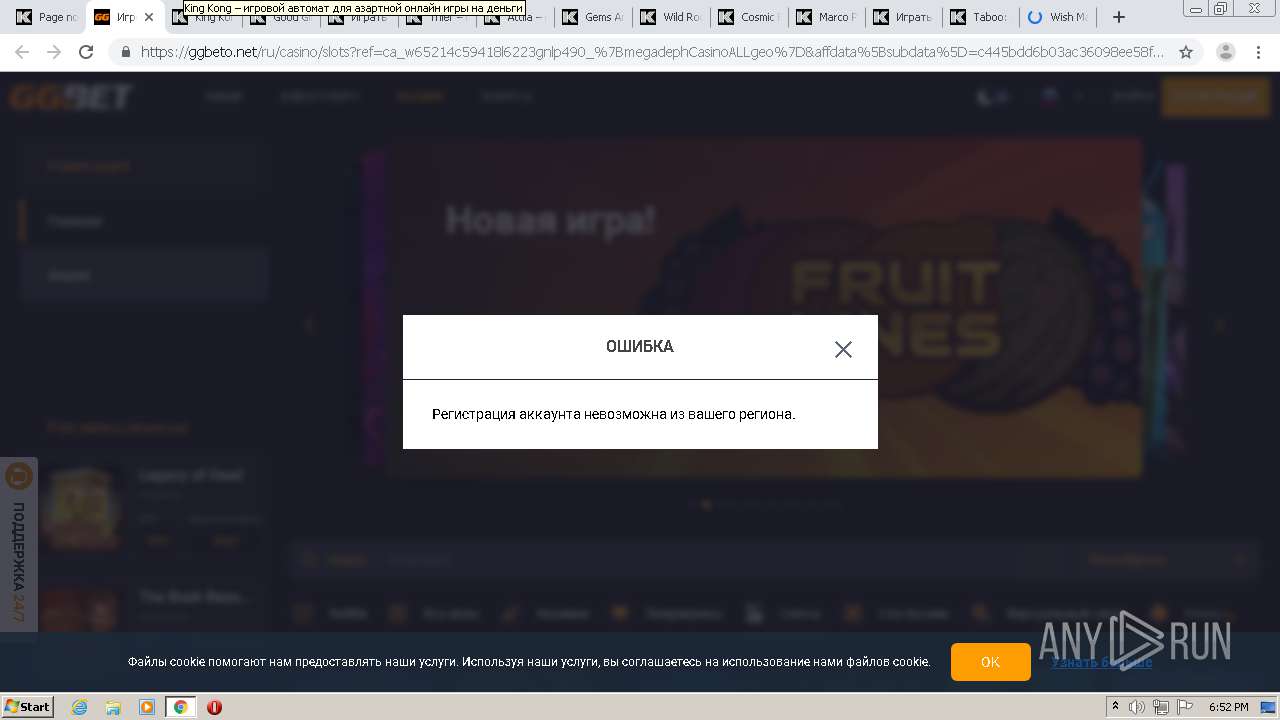This screenshot has height=720, width=1280.
Task: Open a new browser tab
Action: click(1119, 17)
